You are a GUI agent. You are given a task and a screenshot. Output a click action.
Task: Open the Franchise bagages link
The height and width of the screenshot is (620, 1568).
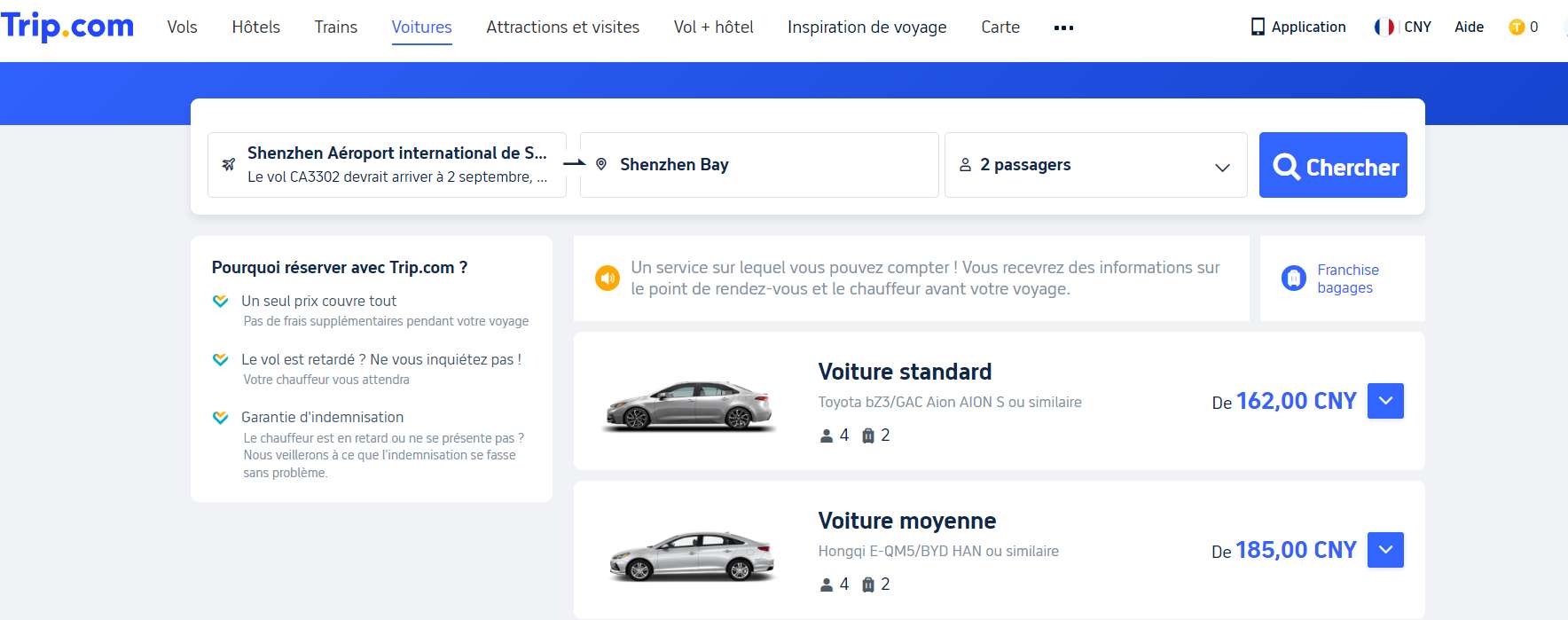(1347, 279)
